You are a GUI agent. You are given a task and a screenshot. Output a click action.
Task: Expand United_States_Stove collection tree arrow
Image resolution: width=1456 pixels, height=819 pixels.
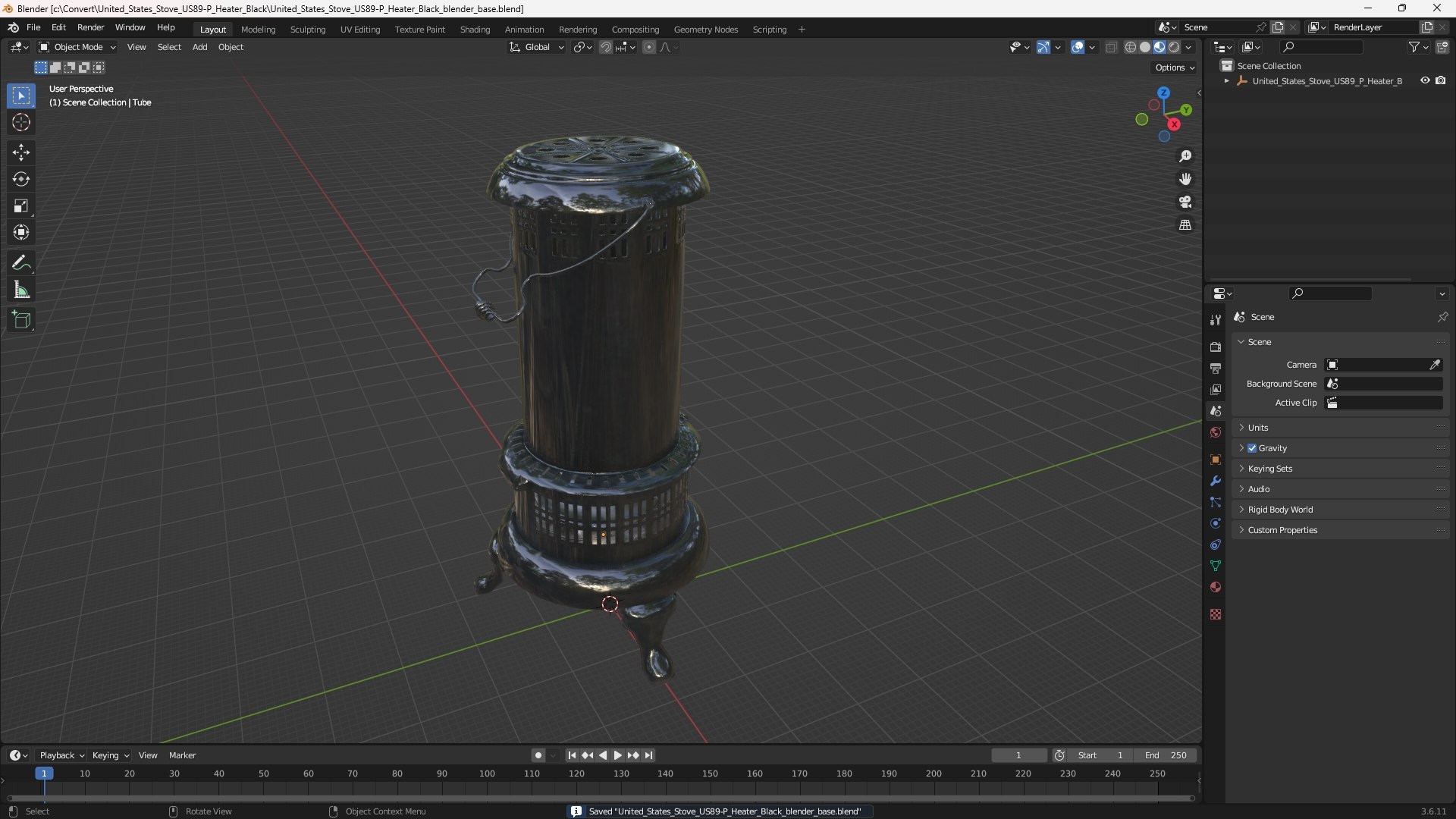click(1227, 81)
